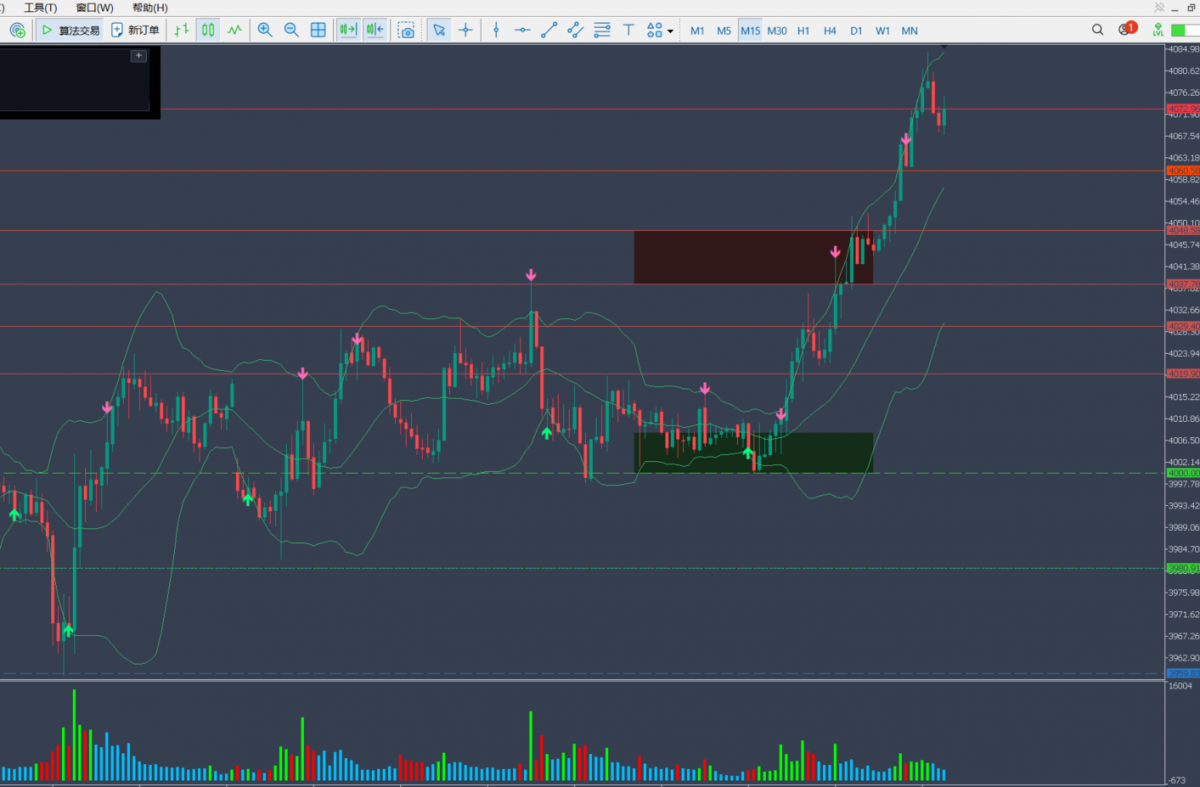1200x787 pixels.
Task: Draw a vertical line tool
Action: click(496, 30)
